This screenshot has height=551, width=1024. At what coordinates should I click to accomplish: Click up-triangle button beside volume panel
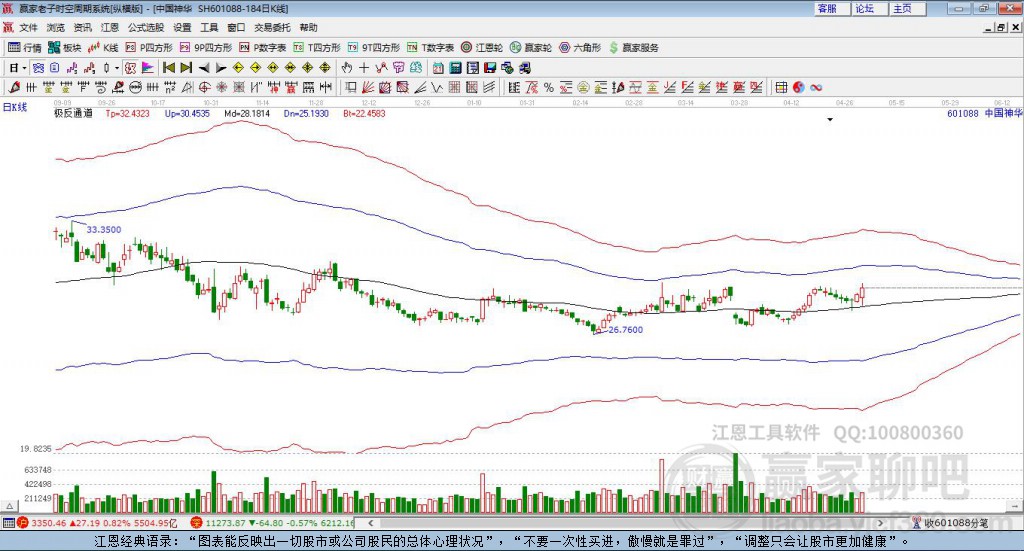point(9,506)
